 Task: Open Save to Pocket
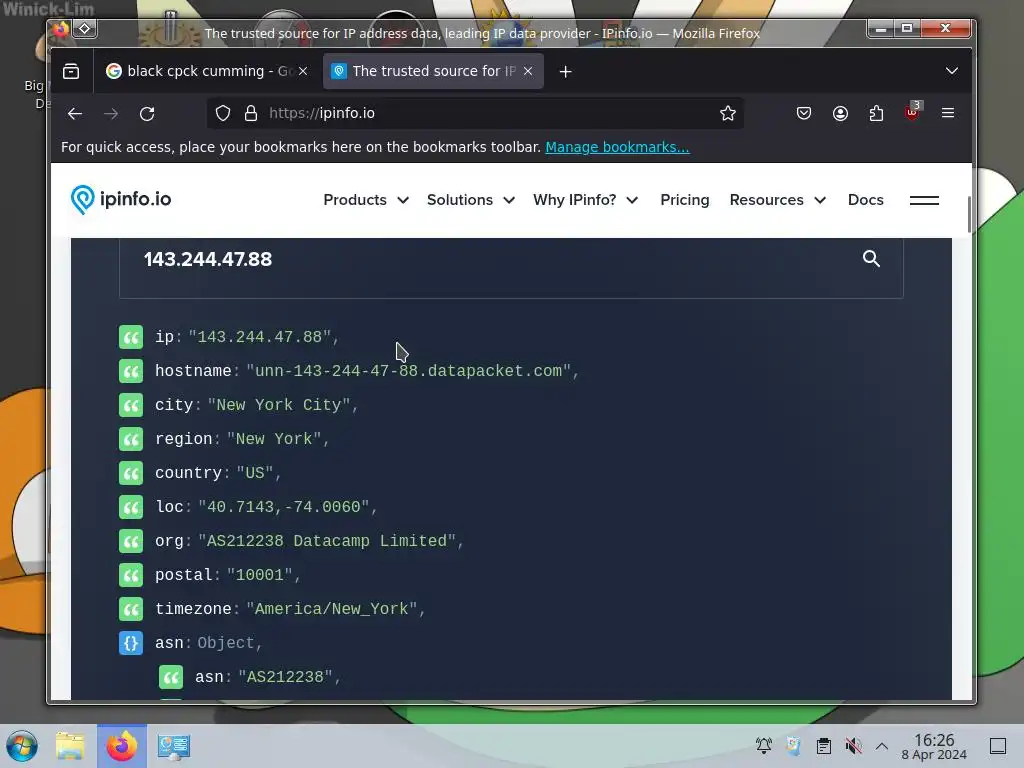[804, 114]
